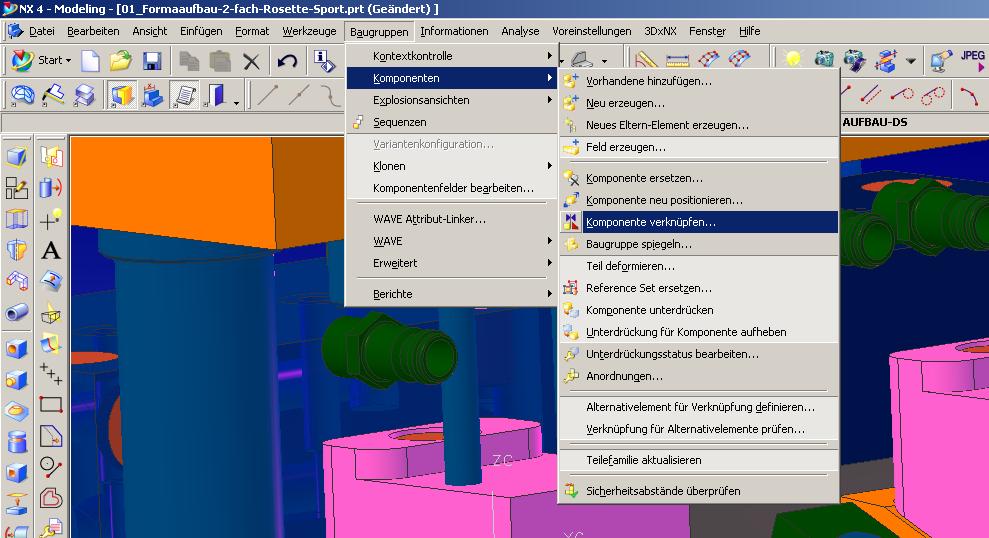
Task: Click the point with bulb icon
Action: click(50, 219)
